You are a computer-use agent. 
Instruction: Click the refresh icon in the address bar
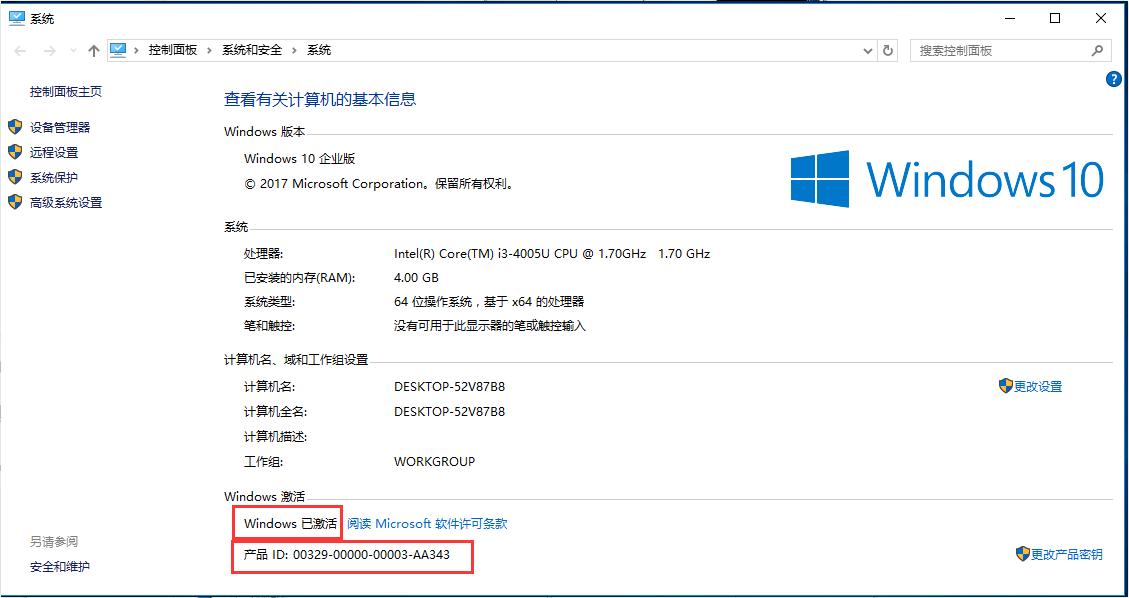coord(888,50)
